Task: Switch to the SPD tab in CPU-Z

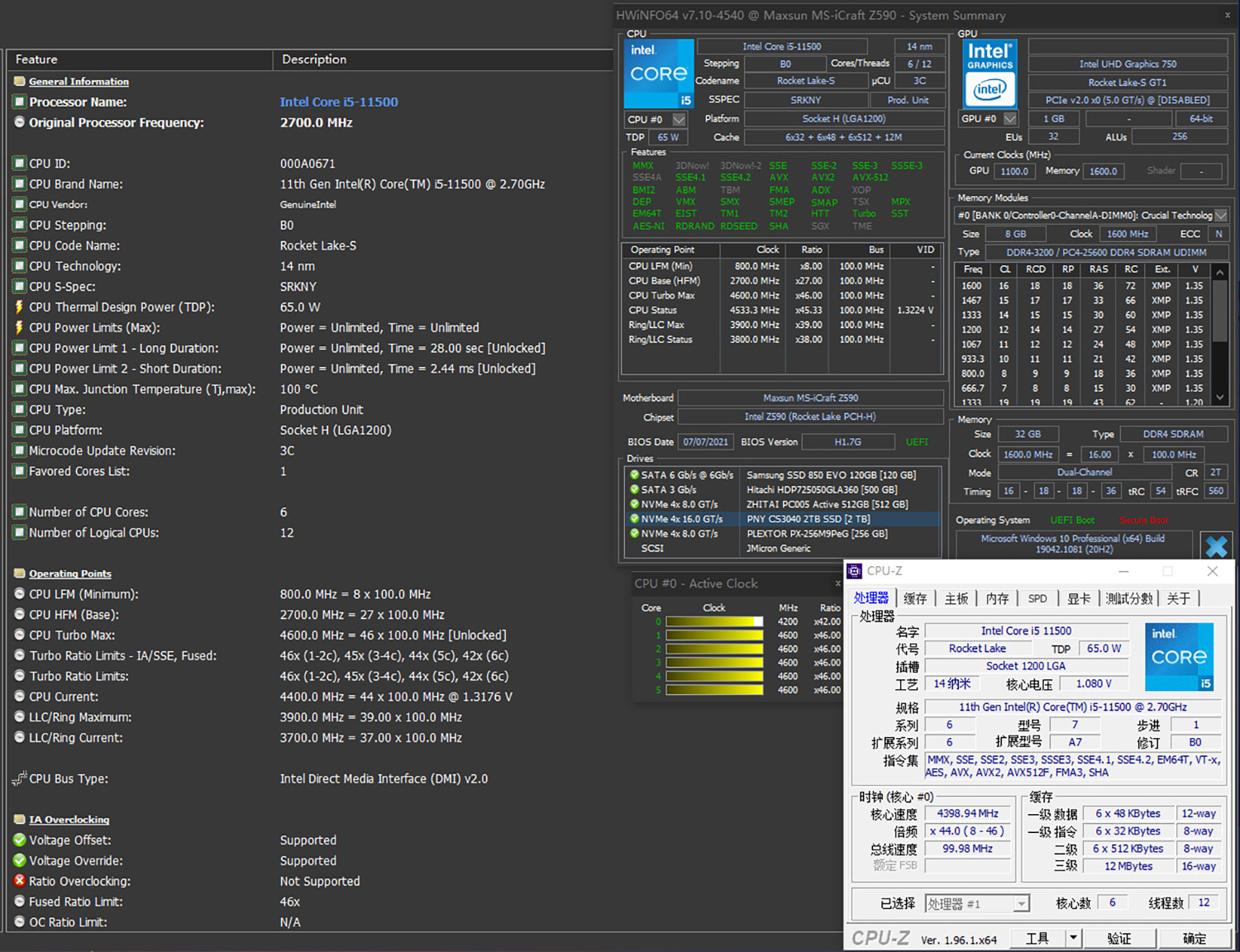Action: pos(1037,598)
